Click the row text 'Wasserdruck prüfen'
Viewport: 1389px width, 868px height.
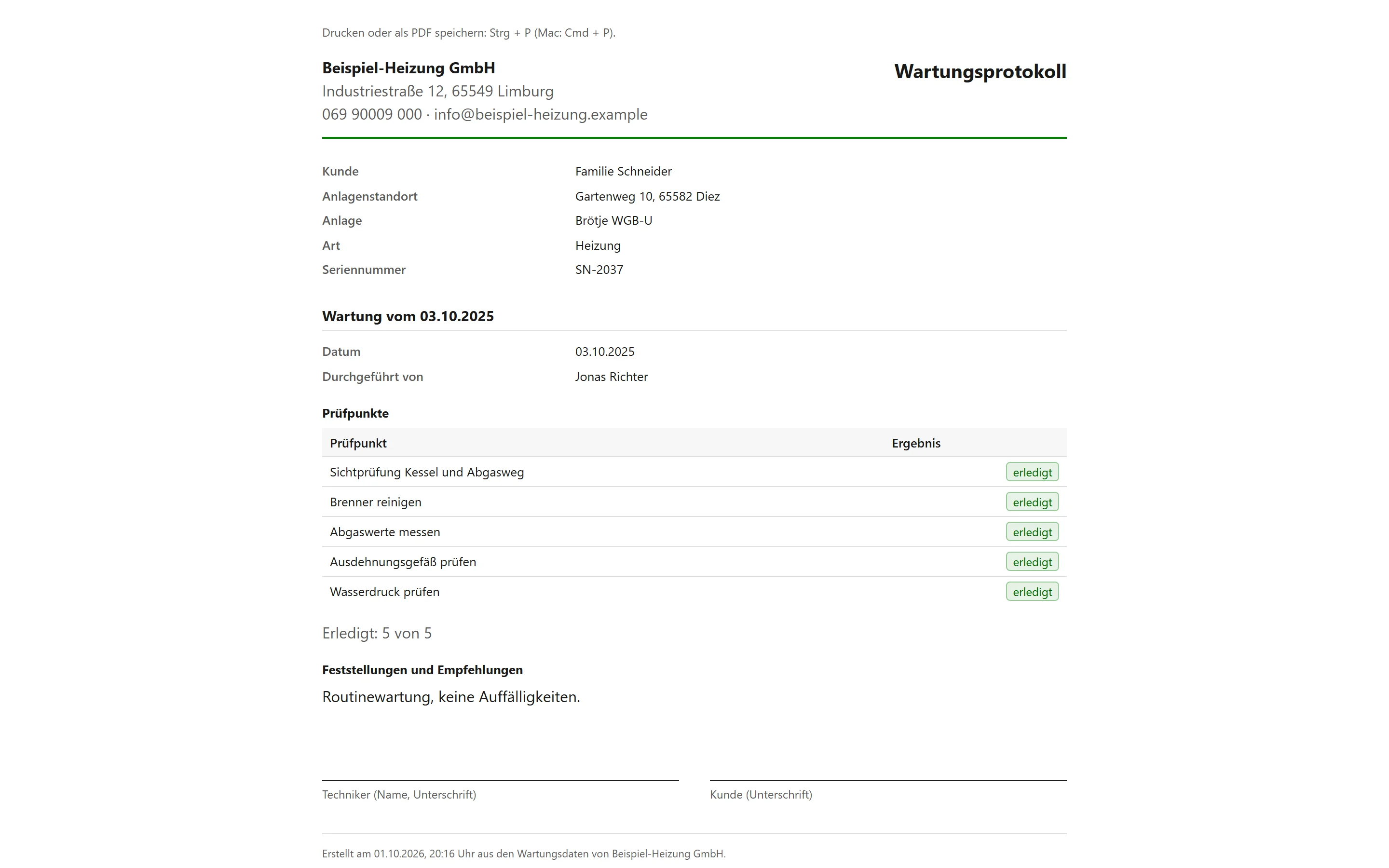pos(384,592)
